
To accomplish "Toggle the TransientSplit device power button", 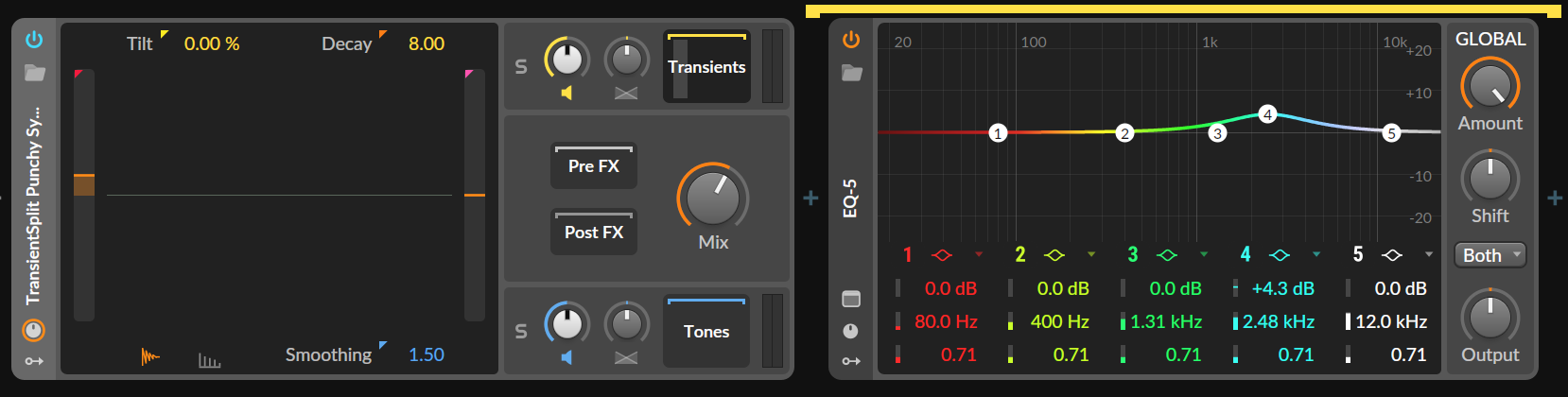I will [34, 40].
